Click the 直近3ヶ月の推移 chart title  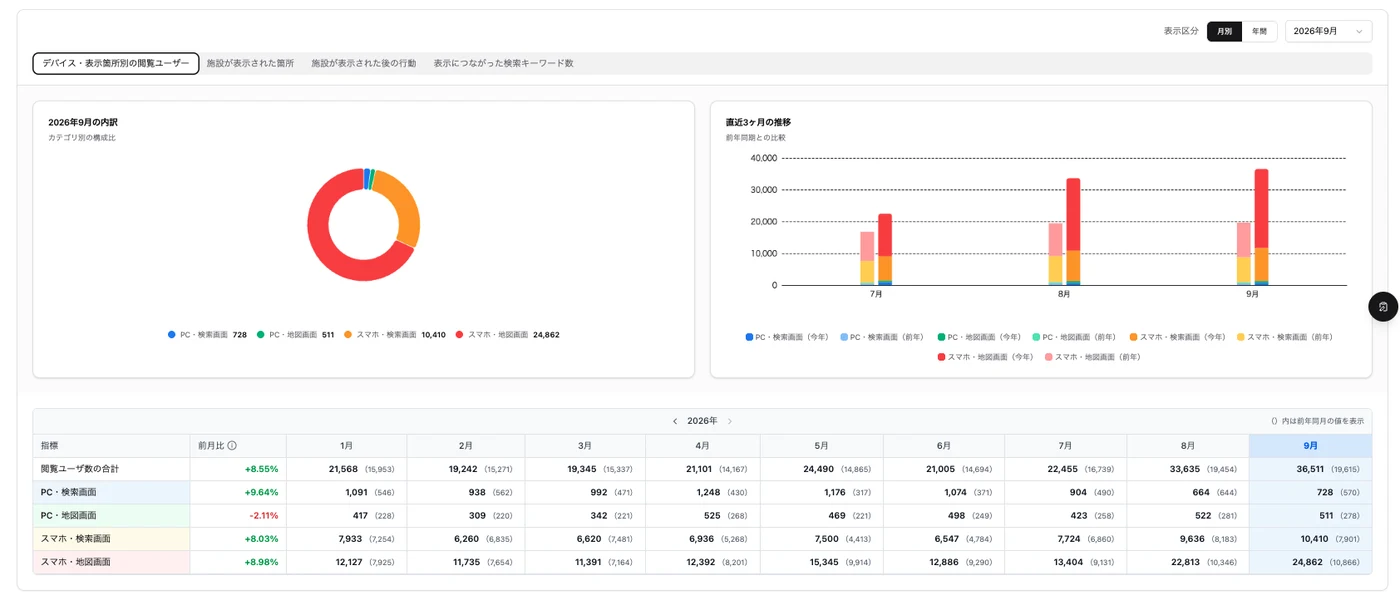758,122
